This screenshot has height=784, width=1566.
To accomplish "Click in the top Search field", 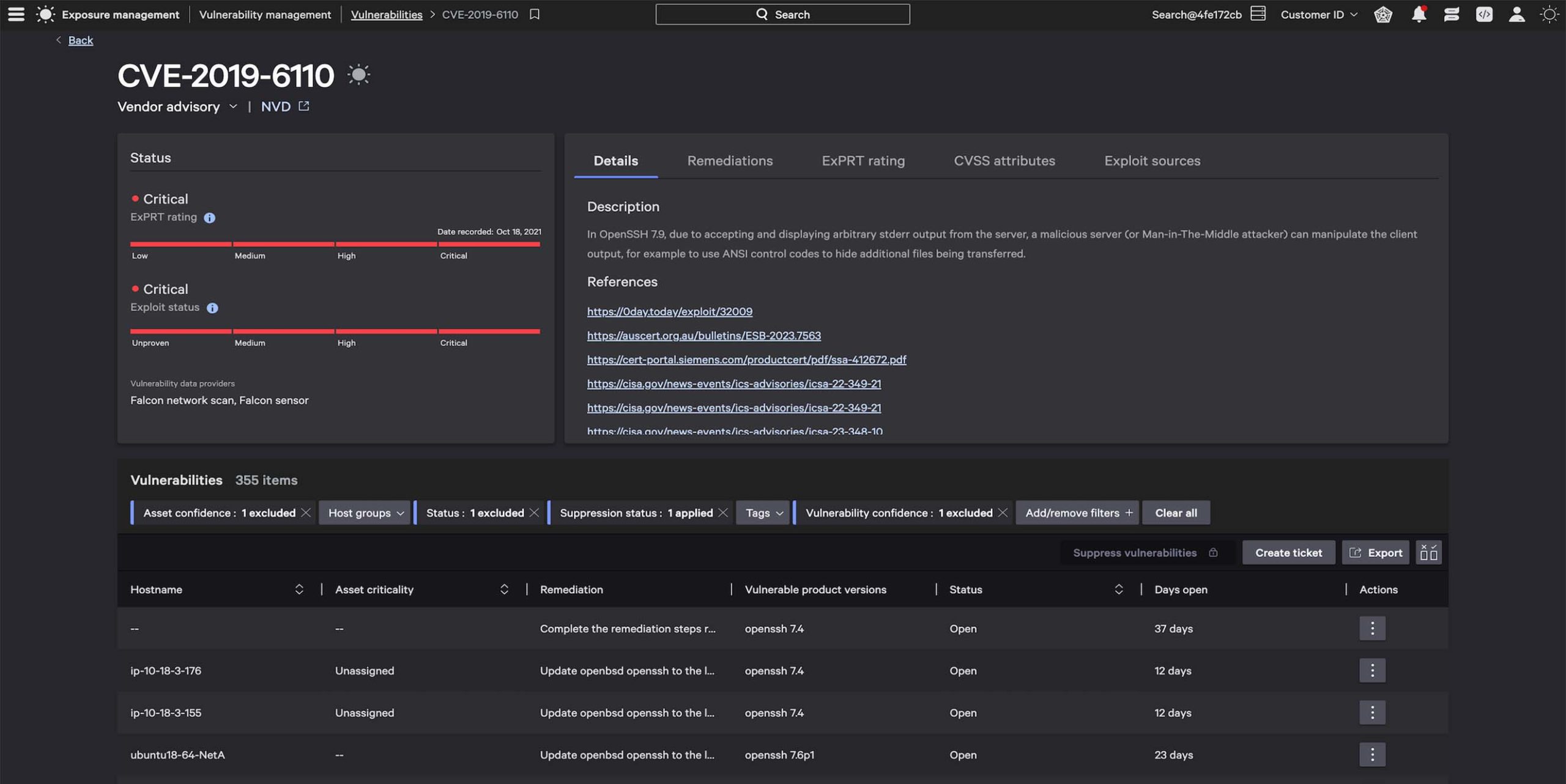I will (x=782, y=14).
